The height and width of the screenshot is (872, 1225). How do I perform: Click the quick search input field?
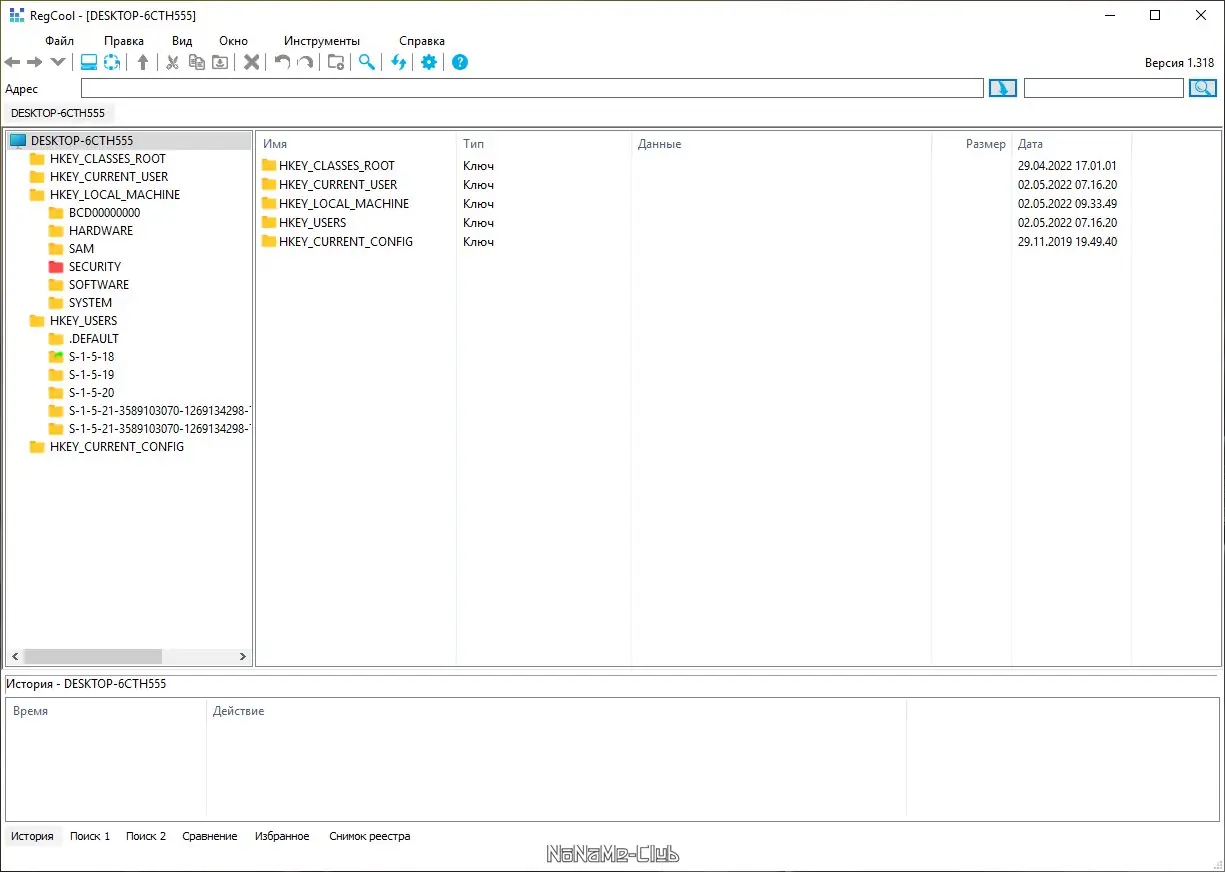1104,88
